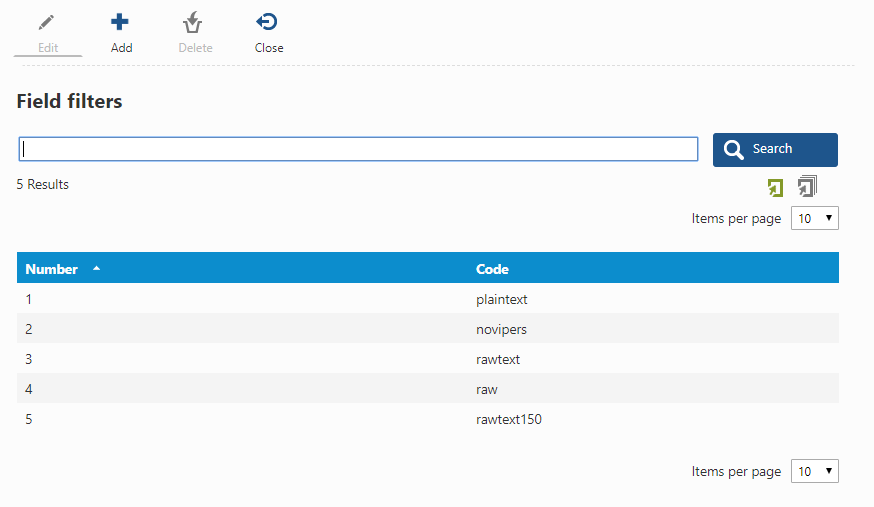Screen dimensions: 874x507
Task: Click the Edit pencil icon
Action: (46, 22)
